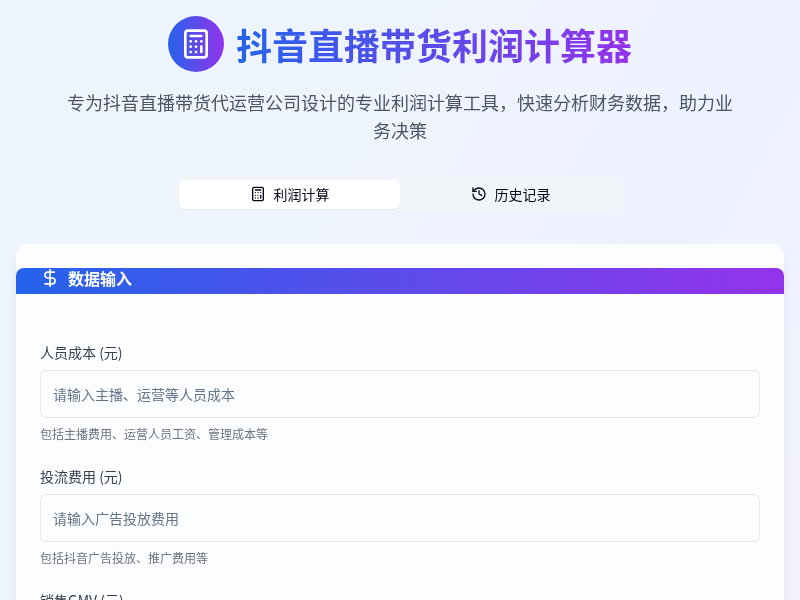Viewport: 800px width, 600px height.
Task: Click the subtitle paragraph 专为抖音直播带货代运营公司设计
Action: (400, 117)
